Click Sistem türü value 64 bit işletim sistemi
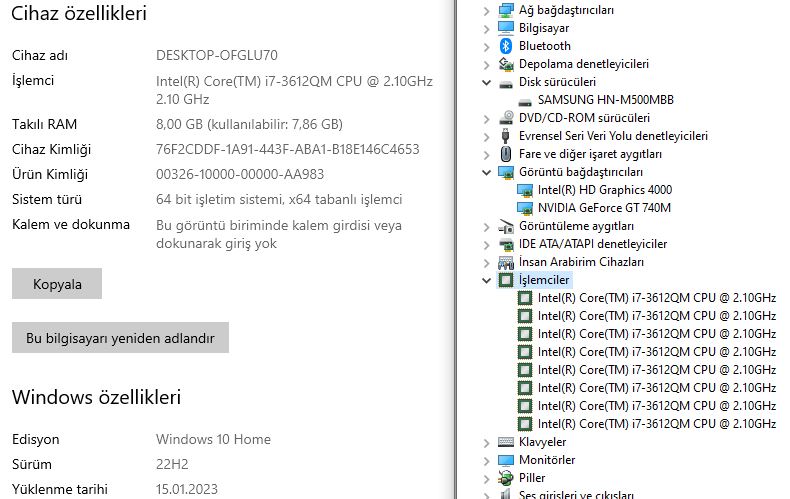Screen dimensions: 790x499 coord(279,200)
